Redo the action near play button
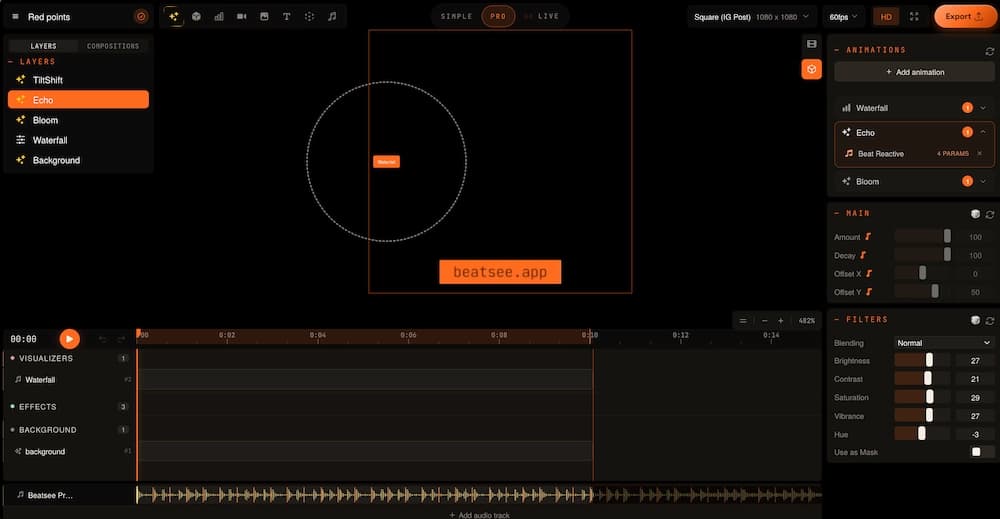This screenshot has width=1000, height=519. coord(121,339)
